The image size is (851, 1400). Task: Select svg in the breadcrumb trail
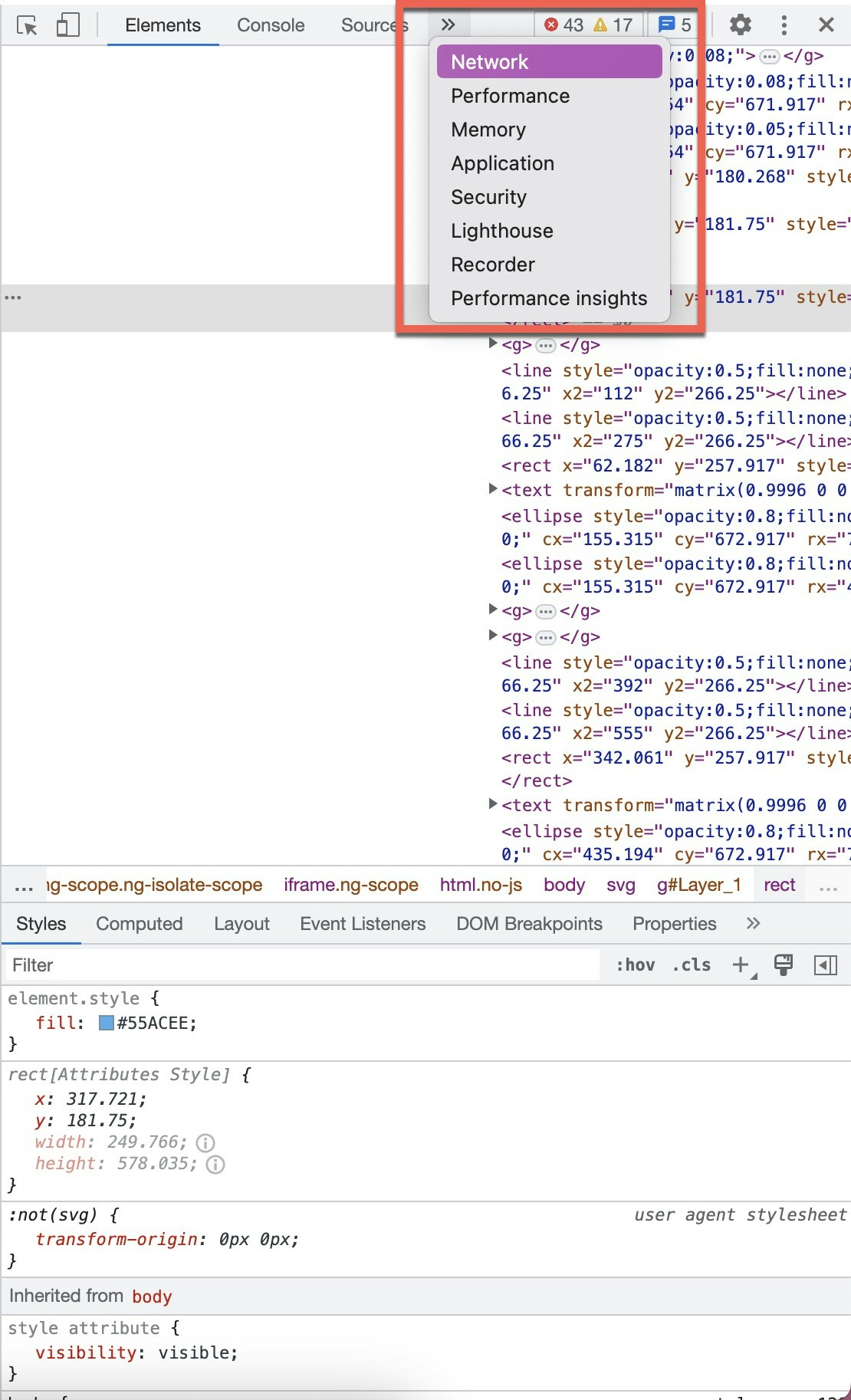click(621, 885)
